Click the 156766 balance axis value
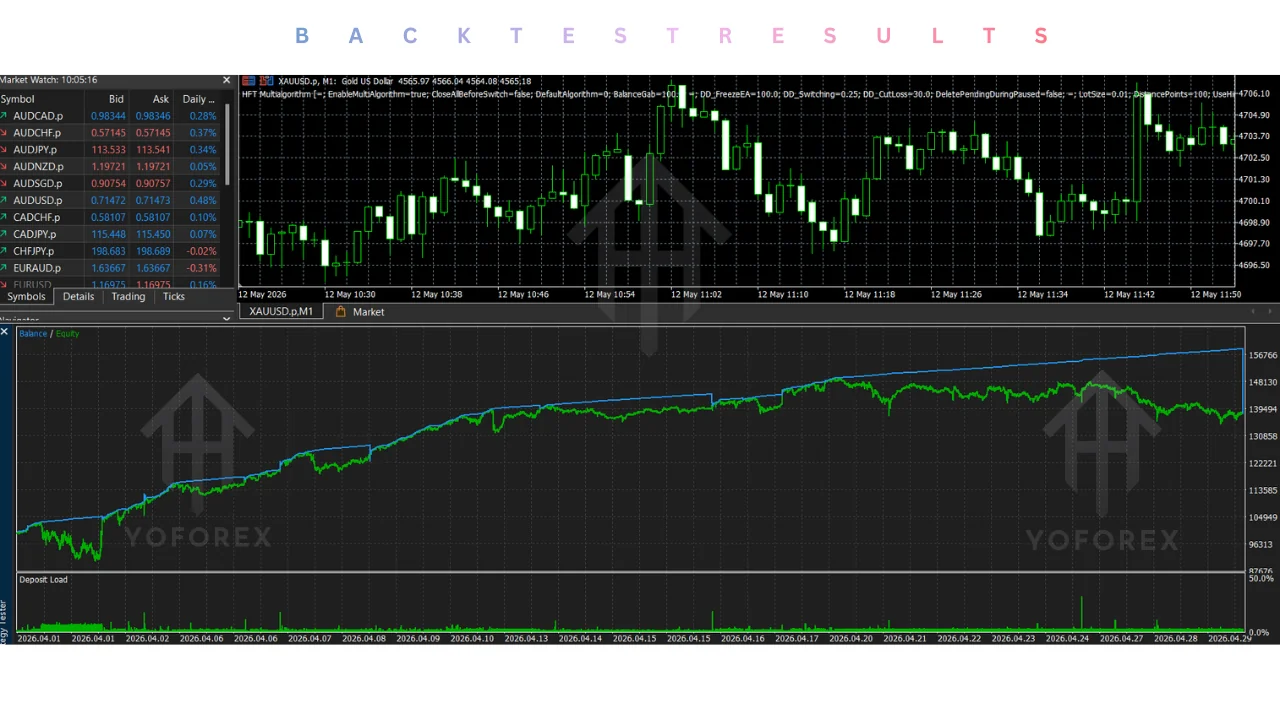1280x720 pixels. pos(1263,355)
